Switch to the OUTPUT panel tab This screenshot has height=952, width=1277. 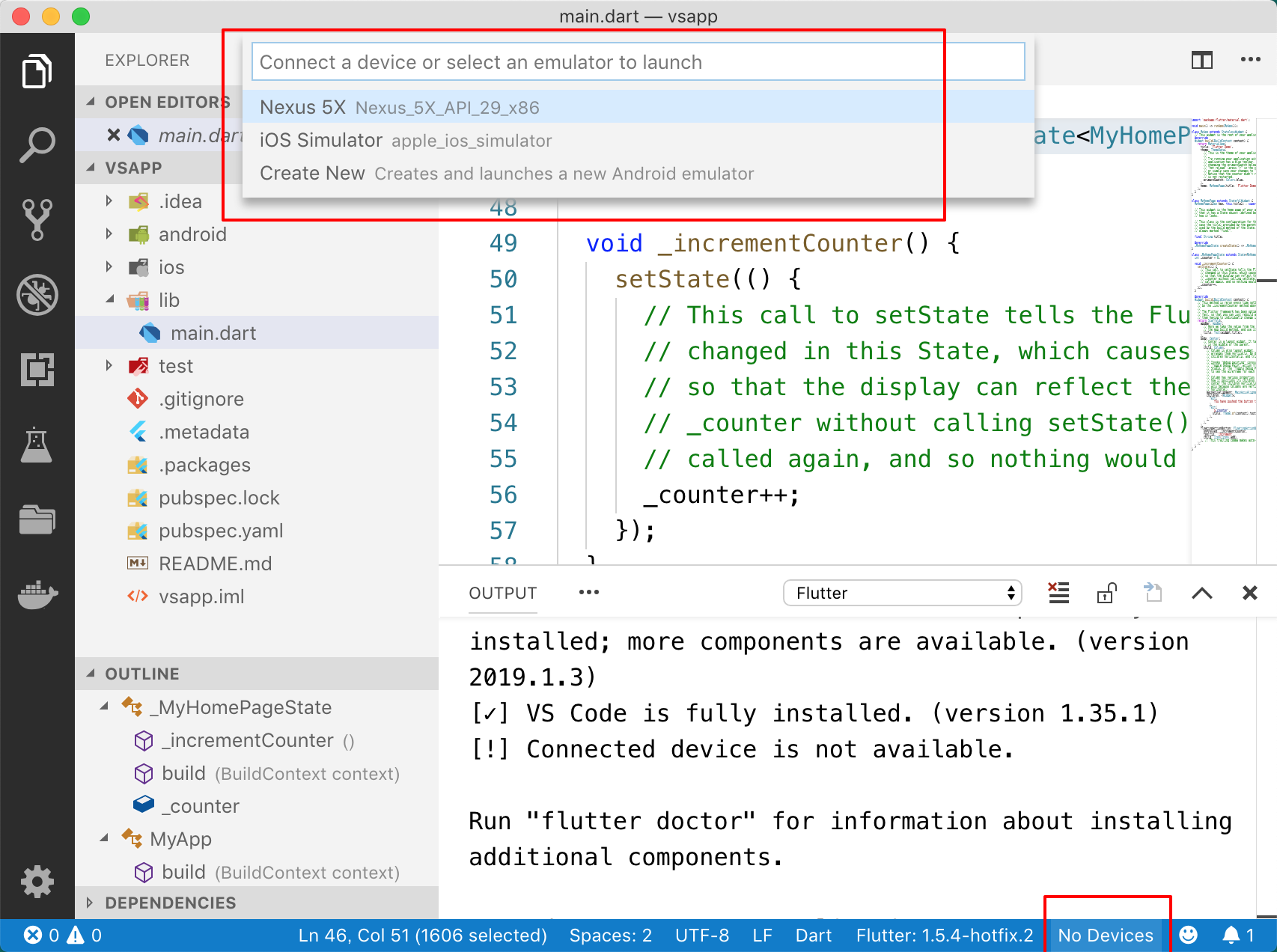[503, 593]
